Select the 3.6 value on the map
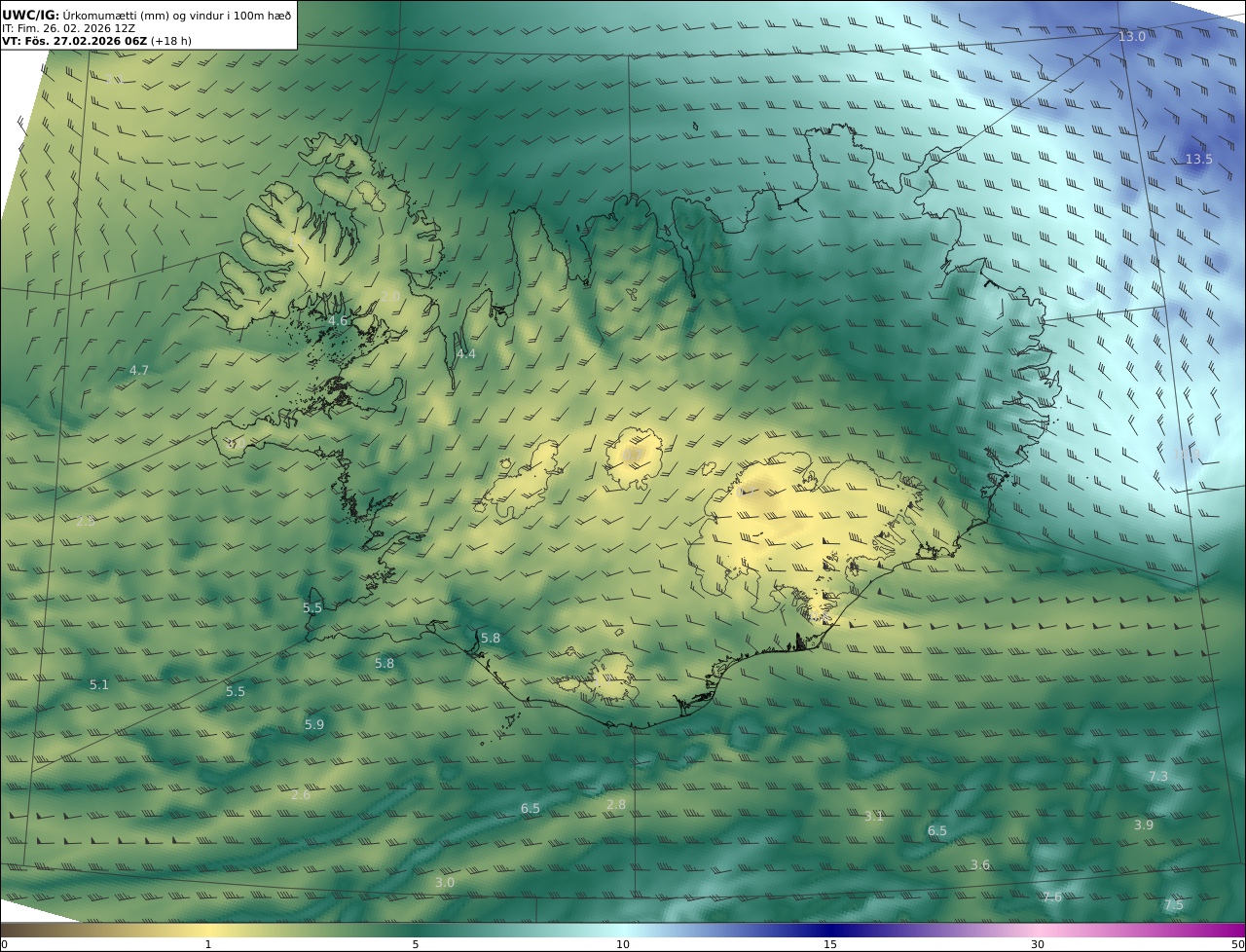 click(x=980, y=865)
